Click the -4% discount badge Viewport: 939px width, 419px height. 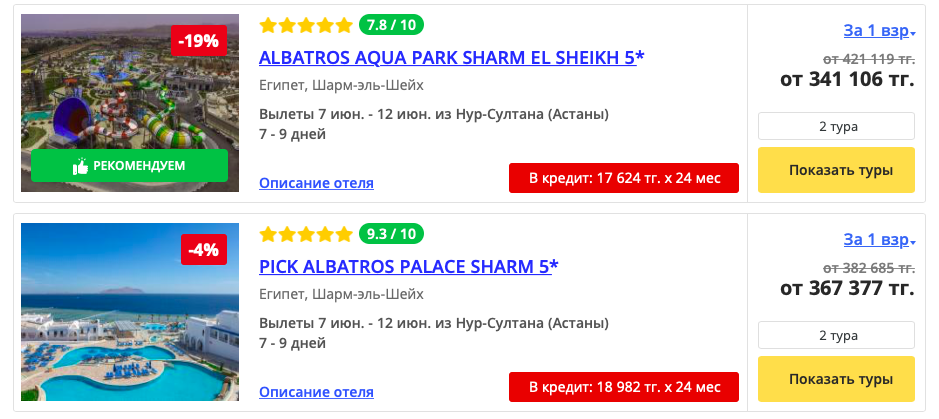(x=204, y=250)
